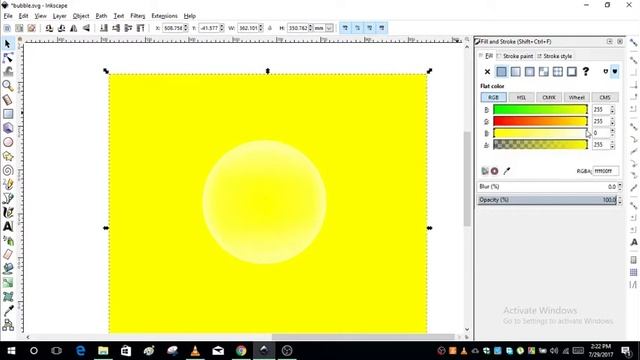Switch to HSL color mode
Viewport: 640px width, 360px height.
pos(521,98)
